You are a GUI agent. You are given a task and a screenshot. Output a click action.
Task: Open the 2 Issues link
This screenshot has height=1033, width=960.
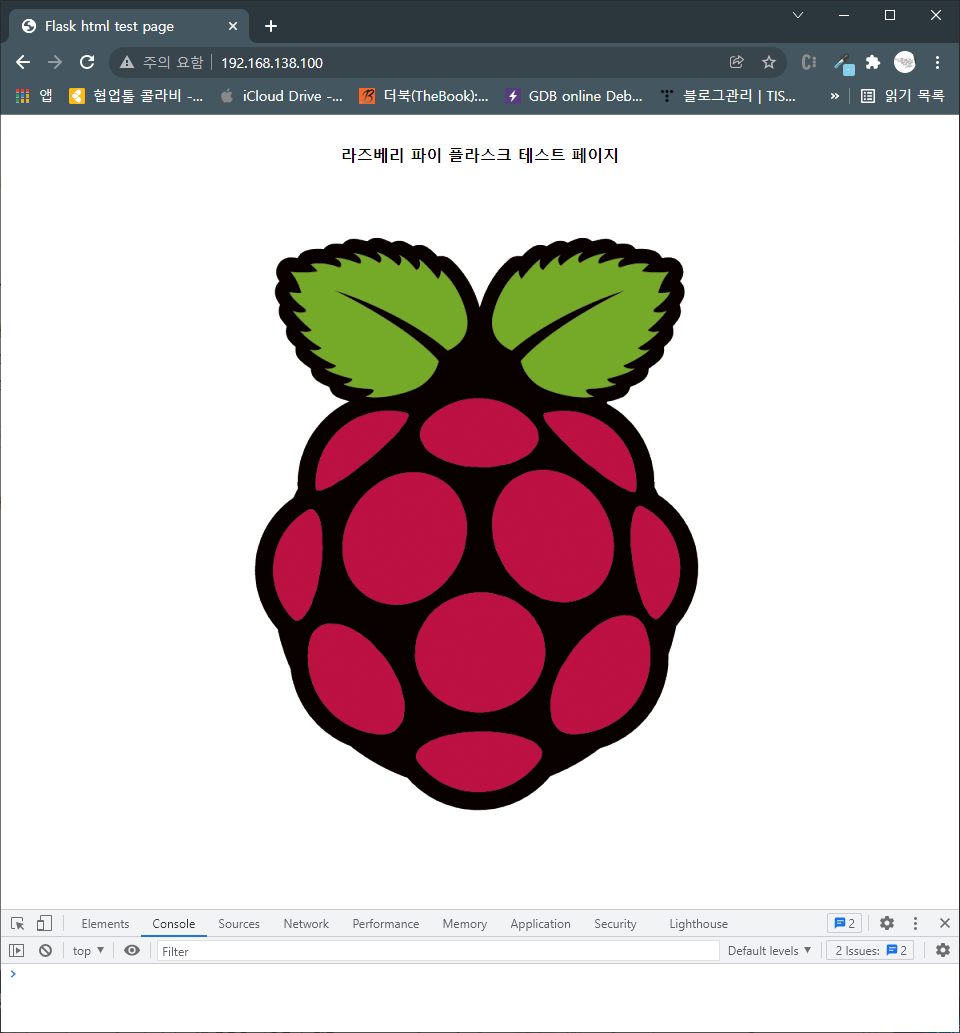pyautogui.click(x=870, y=951)
